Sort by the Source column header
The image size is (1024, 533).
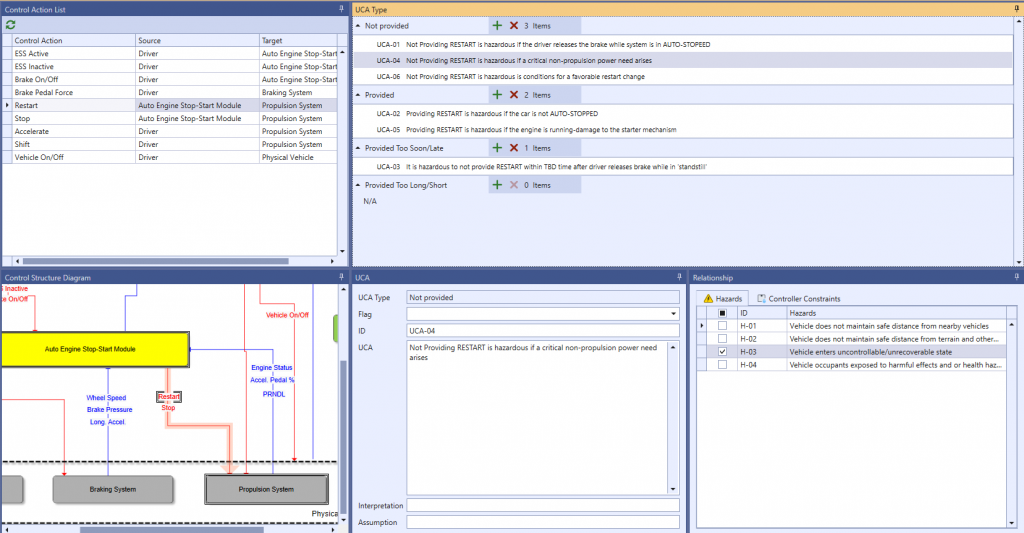(197, 40)
